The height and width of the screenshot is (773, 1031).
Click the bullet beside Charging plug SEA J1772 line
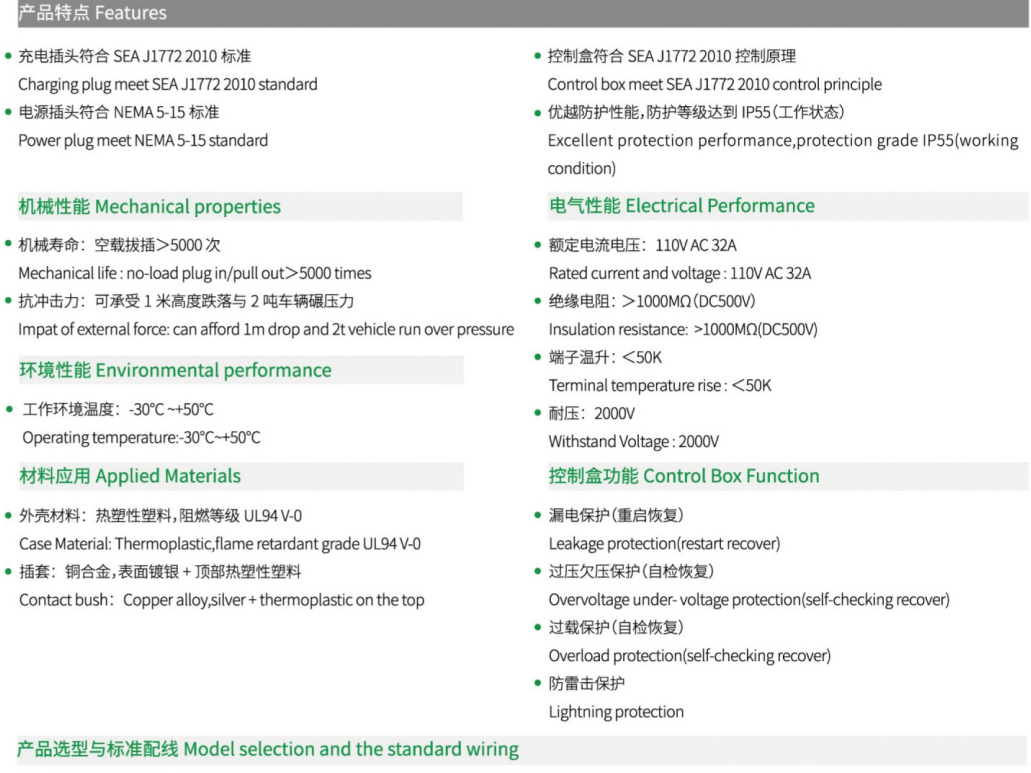(9, 56)
